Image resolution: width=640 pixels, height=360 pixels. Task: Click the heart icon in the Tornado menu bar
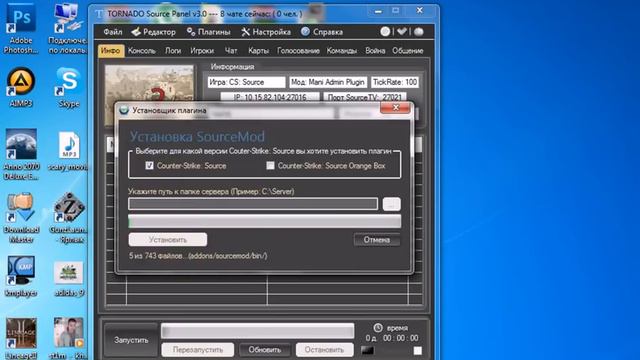coord(402,32)
